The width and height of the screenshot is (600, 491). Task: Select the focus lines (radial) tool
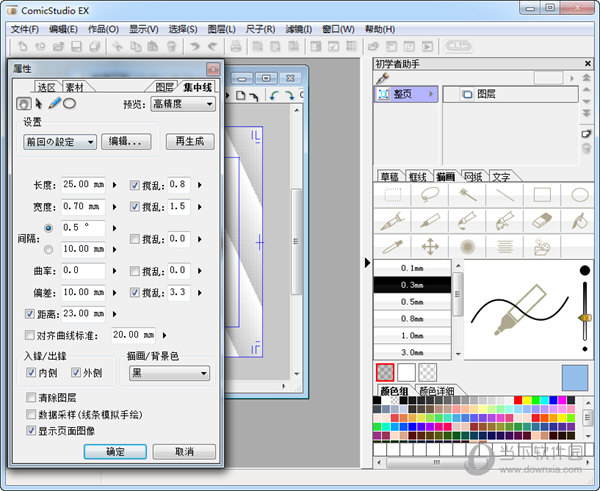coord(467,247)
